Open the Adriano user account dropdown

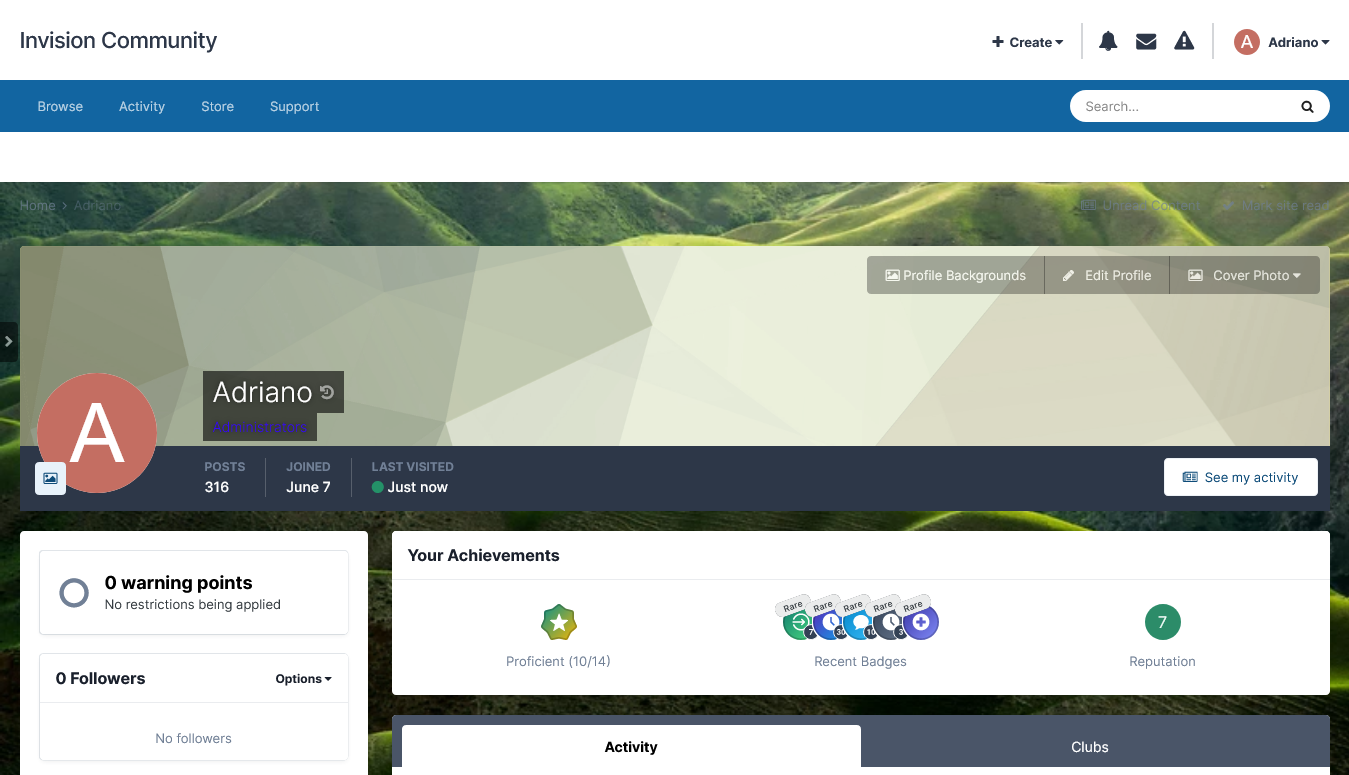point(1298,42)
